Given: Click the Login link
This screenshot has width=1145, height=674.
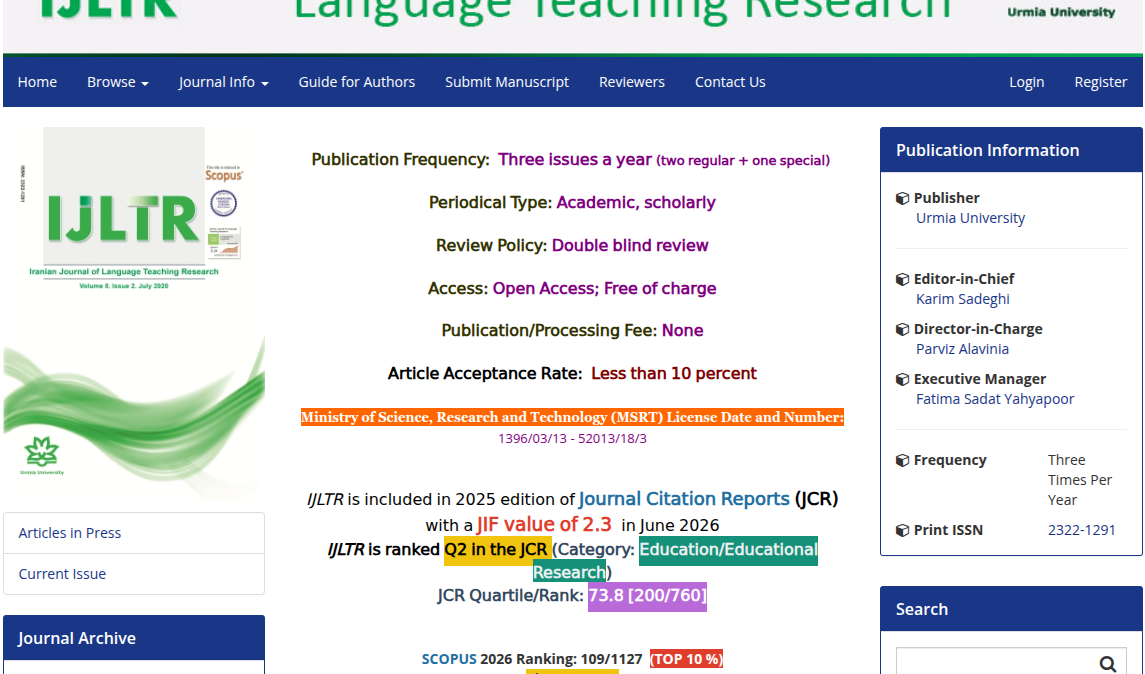Looking at the screenshot, I should (x=1026, y=83).
